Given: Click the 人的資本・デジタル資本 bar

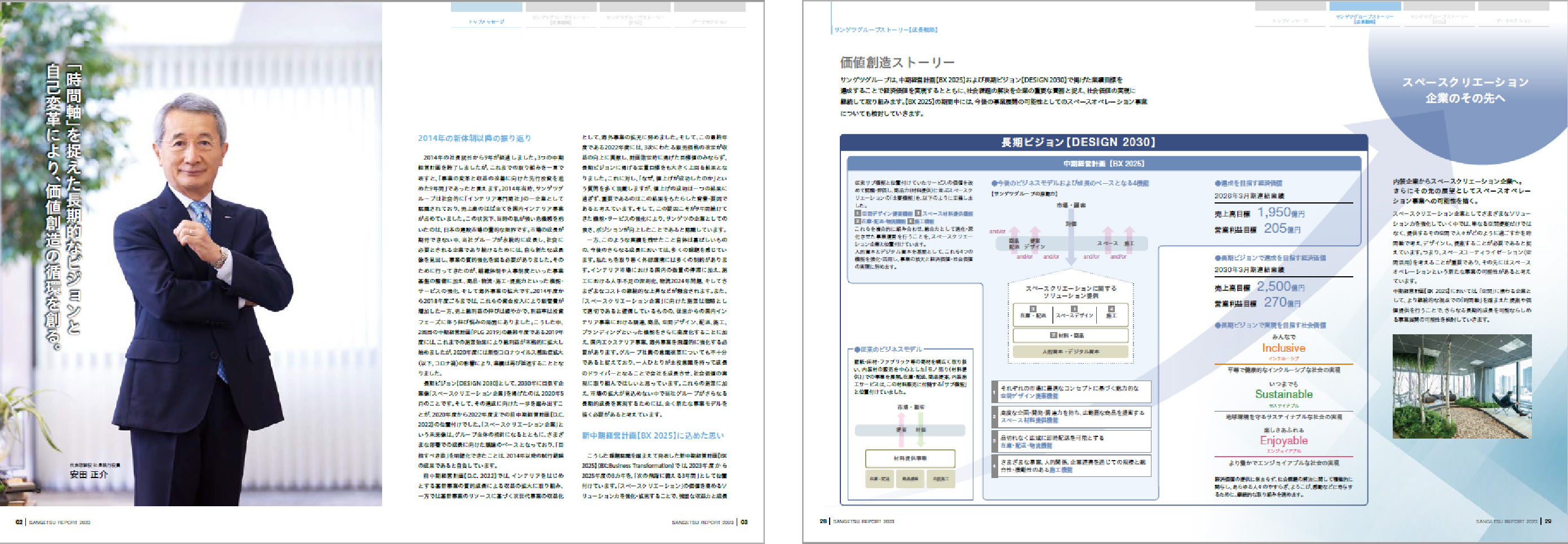Looking at the screenshot, I should [x=1071, y=352].
